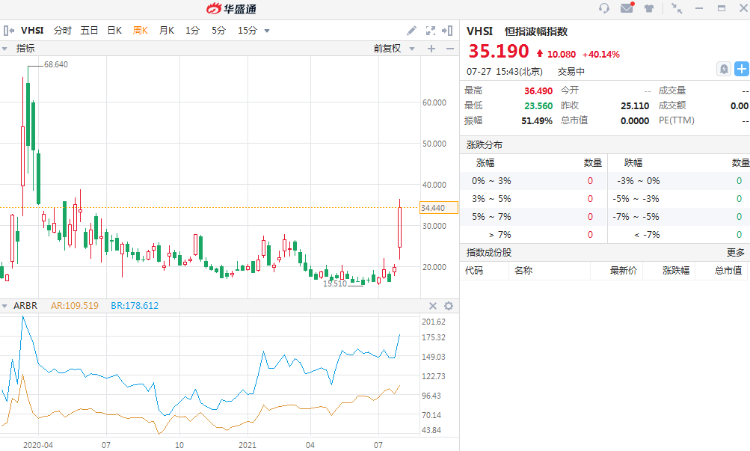Click the BR:178.612 indicator value
The image size is (750, 451).
134,306
